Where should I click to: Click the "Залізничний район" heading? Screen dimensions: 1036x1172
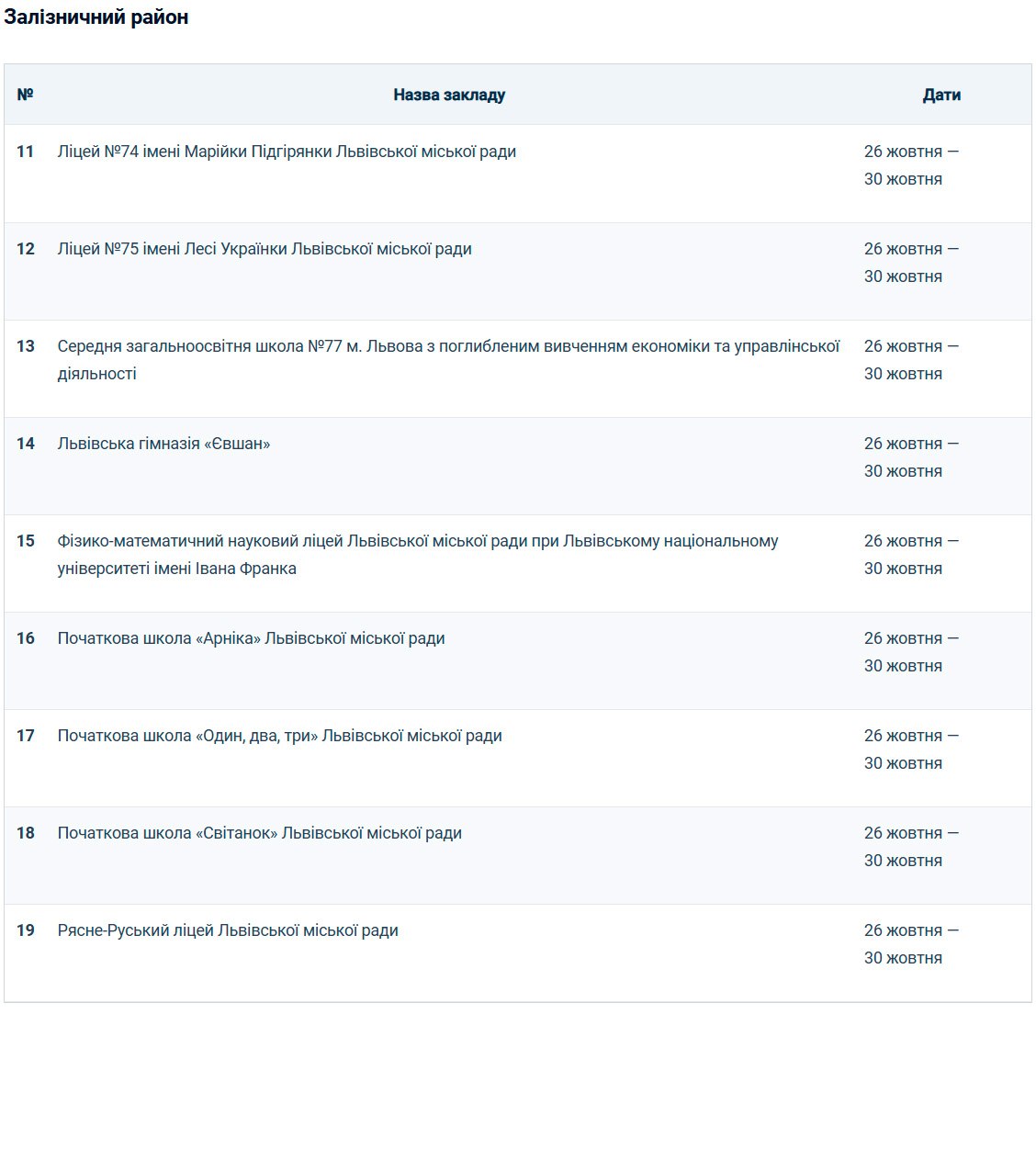point(96,17)
